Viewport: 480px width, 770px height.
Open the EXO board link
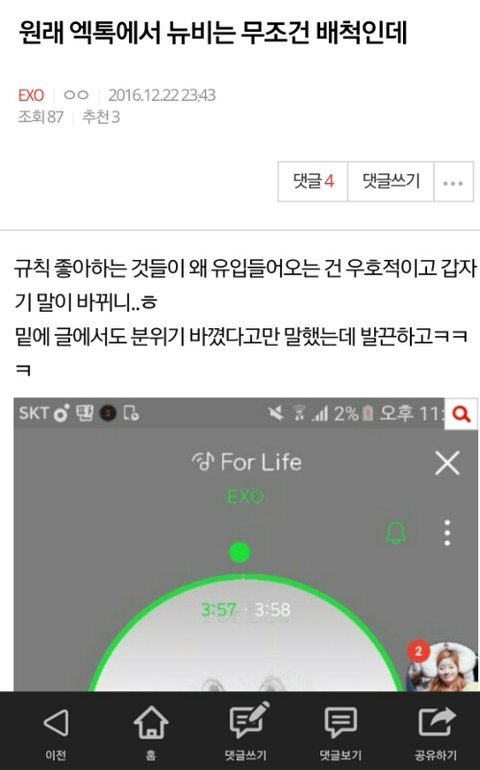click(31, 95)
